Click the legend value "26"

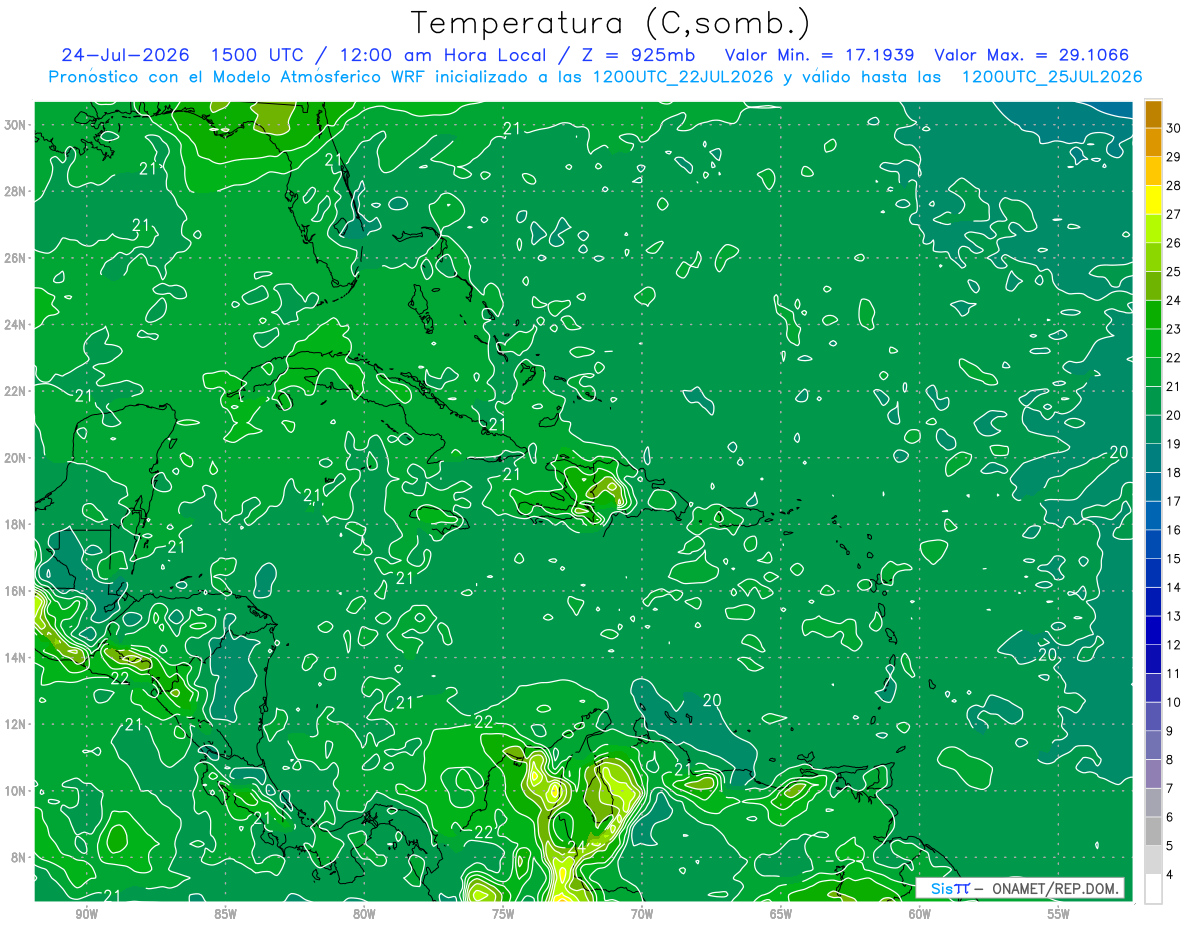1174,243
